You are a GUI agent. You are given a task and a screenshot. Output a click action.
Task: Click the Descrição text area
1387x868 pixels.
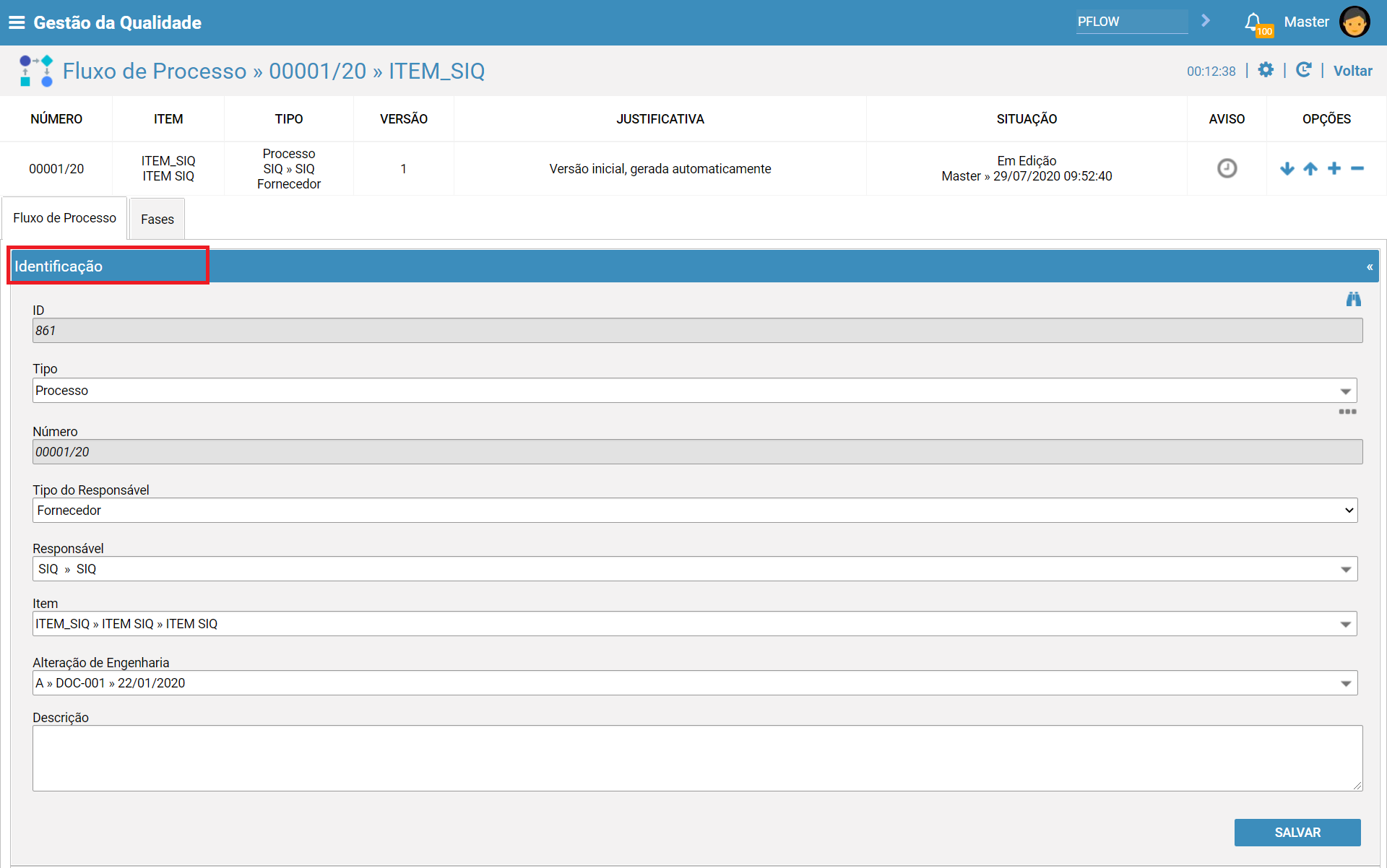pos(698,758)
